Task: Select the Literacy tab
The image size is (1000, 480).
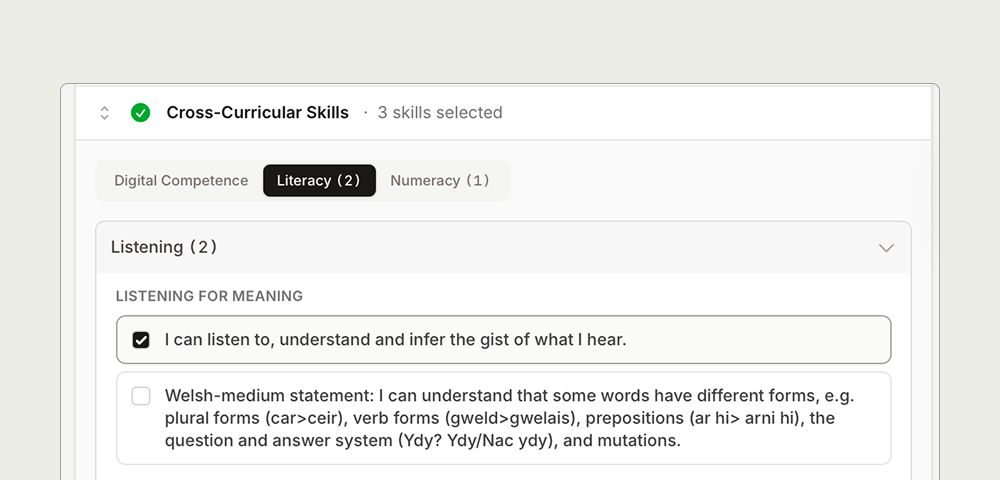Action: pyautogui.click(x=319, y=181)
